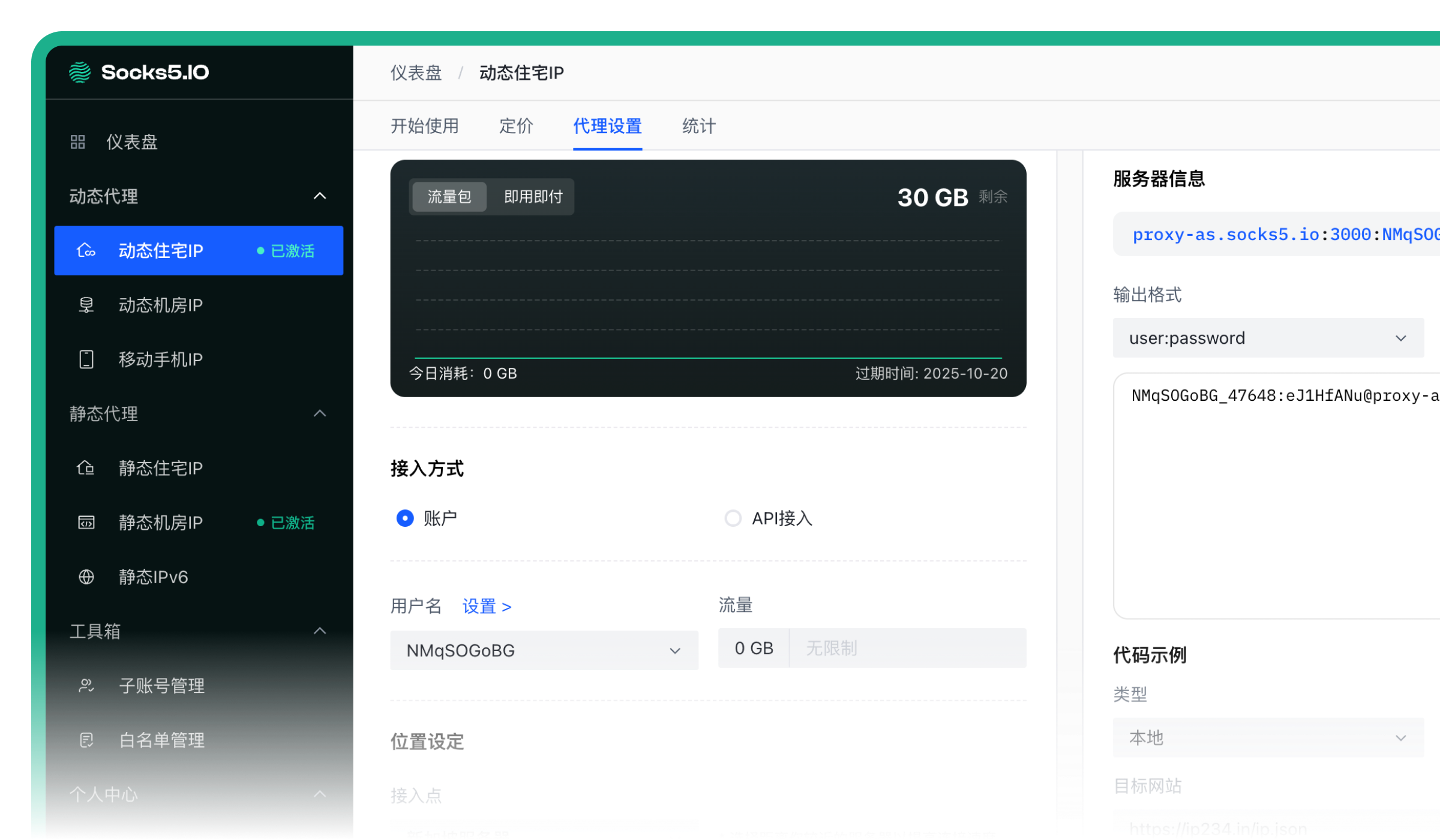
Task: Click the Socks5.IO logo icon
Action: tap(80, 73)
